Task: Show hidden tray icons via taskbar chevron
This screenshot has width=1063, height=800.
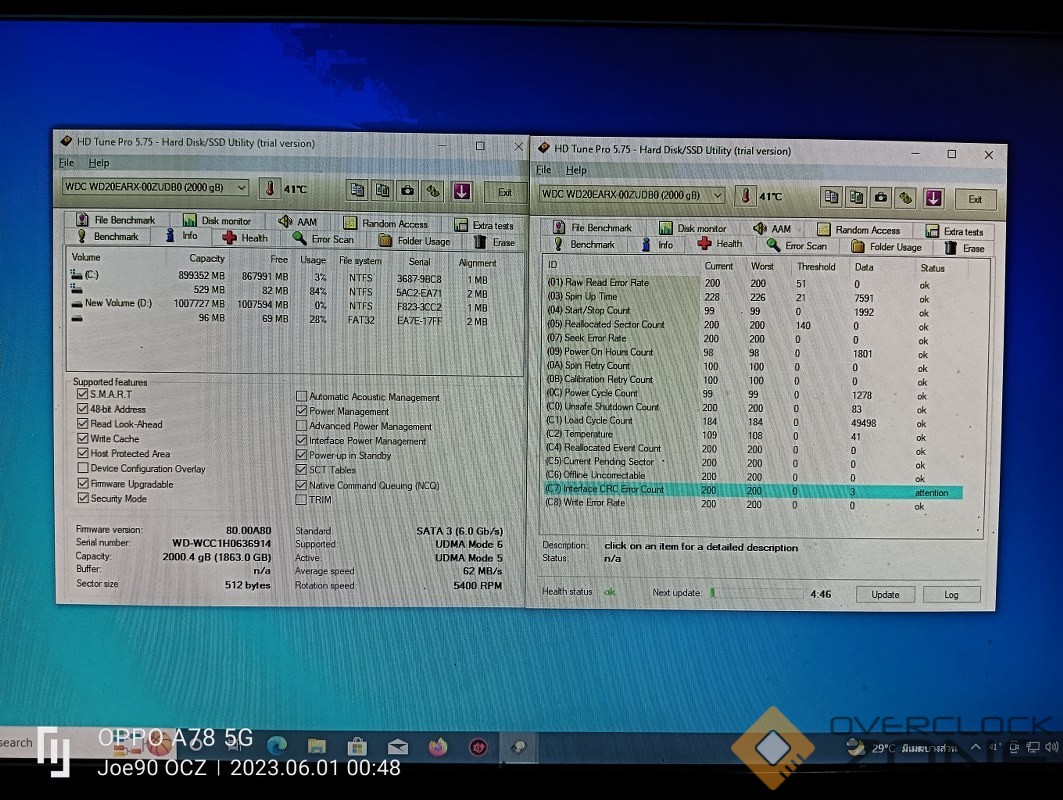Action: point(975,747)
